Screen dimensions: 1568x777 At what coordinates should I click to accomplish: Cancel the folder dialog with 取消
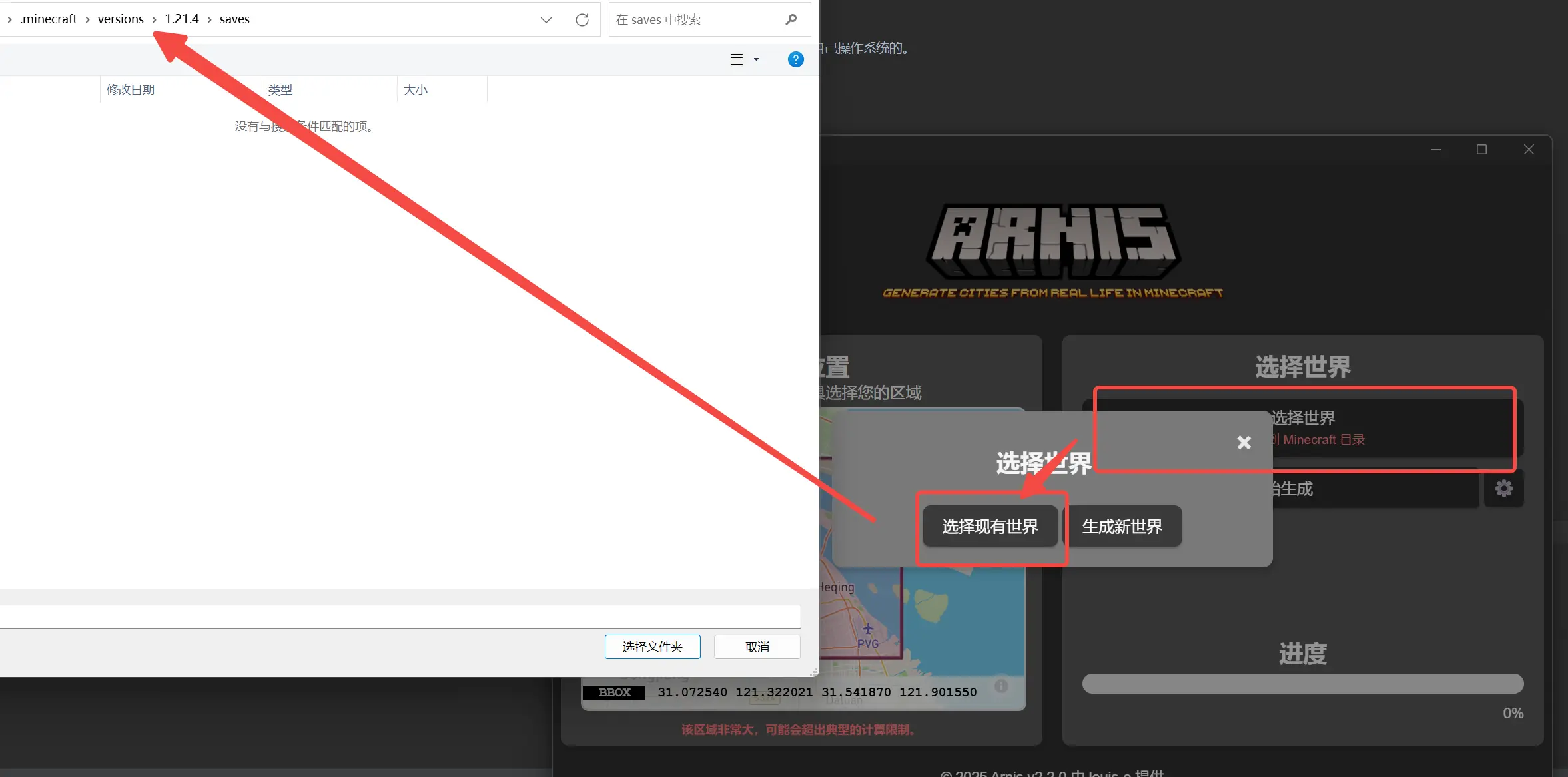pyautogui.click(x=757, y=647)
